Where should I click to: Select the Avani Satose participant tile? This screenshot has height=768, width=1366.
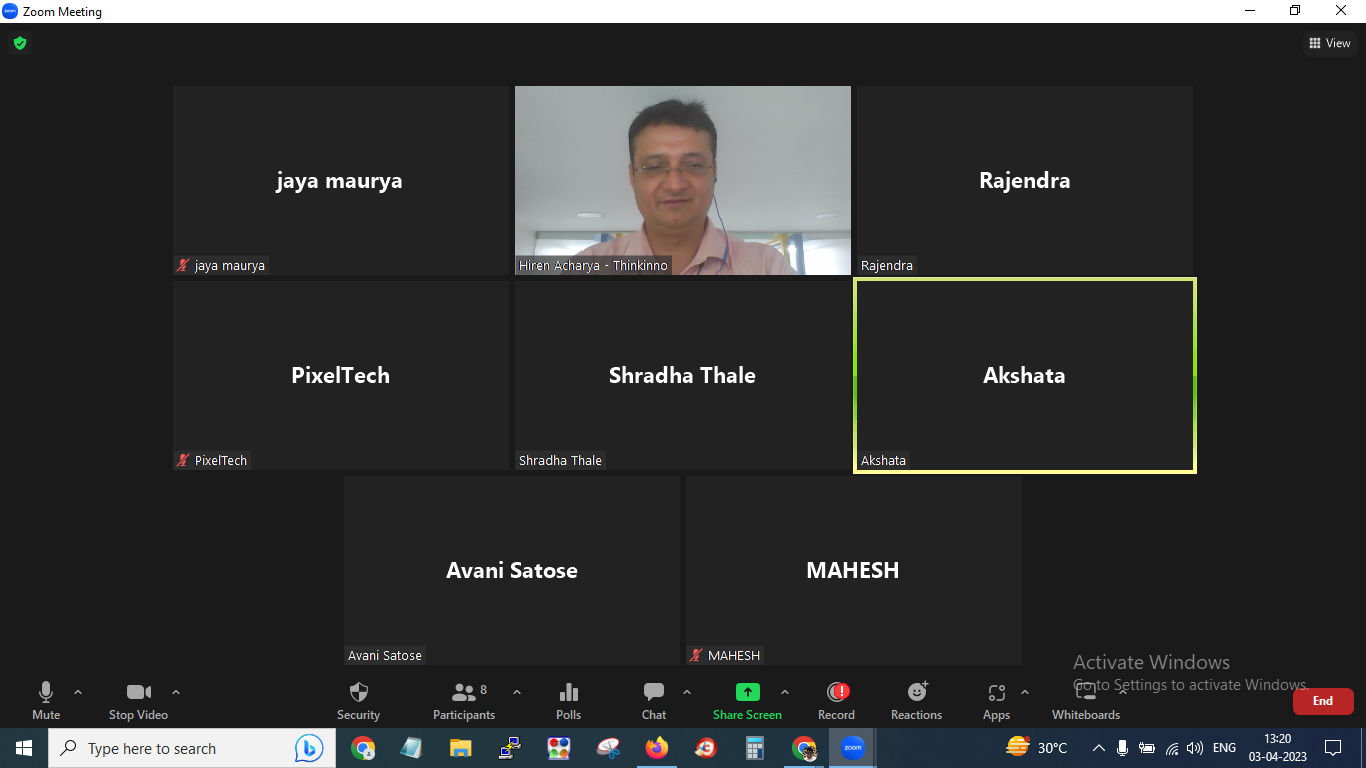[x=512, y=570]
